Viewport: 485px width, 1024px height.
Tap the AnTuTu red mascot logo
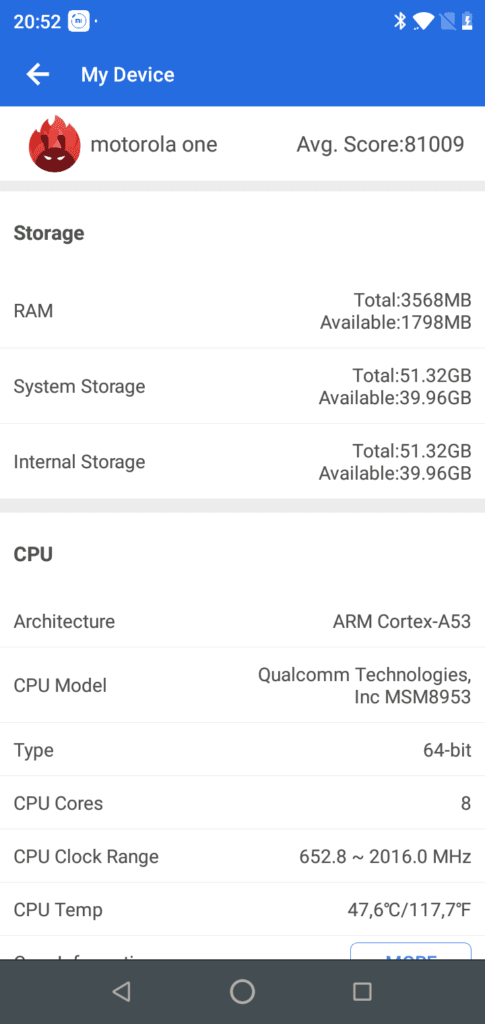[x=54, y=144]
